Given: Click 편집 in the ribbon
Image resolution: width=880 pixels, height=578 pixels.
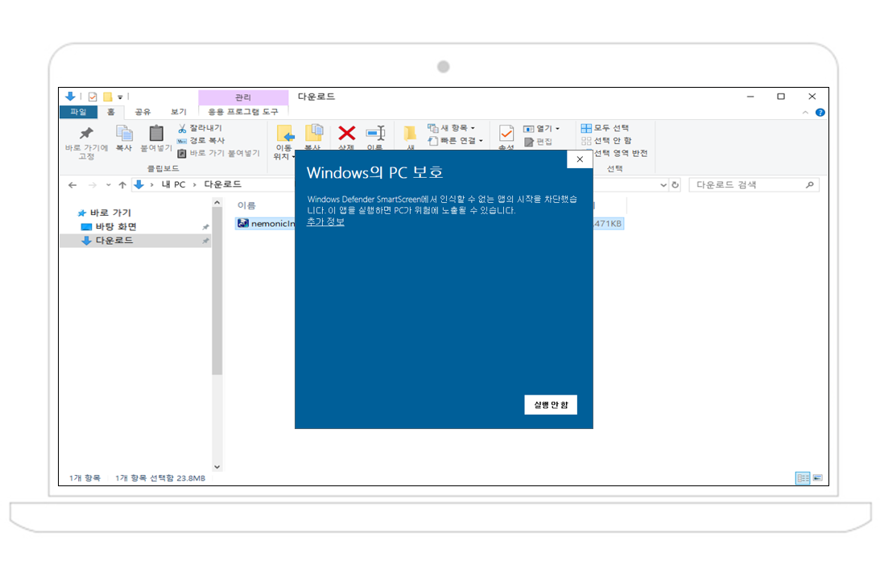Looking at the screenshot, I should point(538,141).
